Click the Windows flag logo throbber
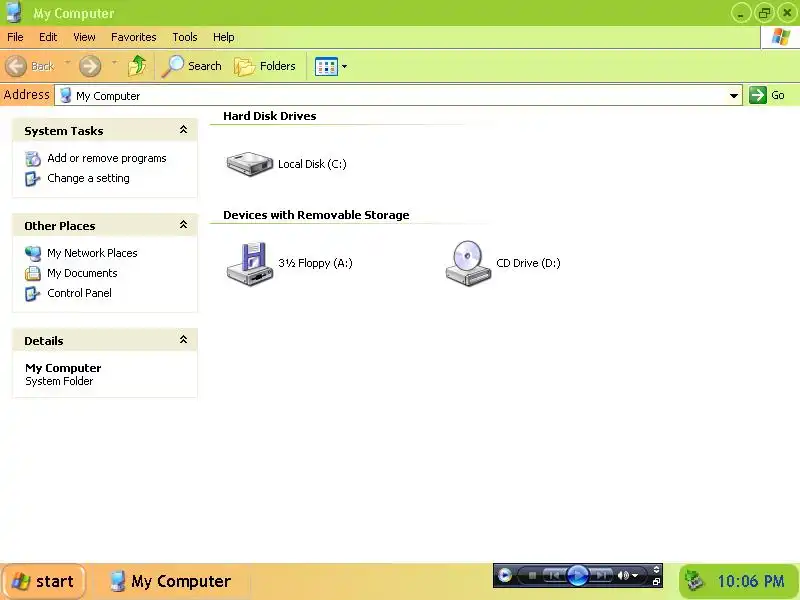Viewport: 800px width, 600px height. click(x=781, y=37)
